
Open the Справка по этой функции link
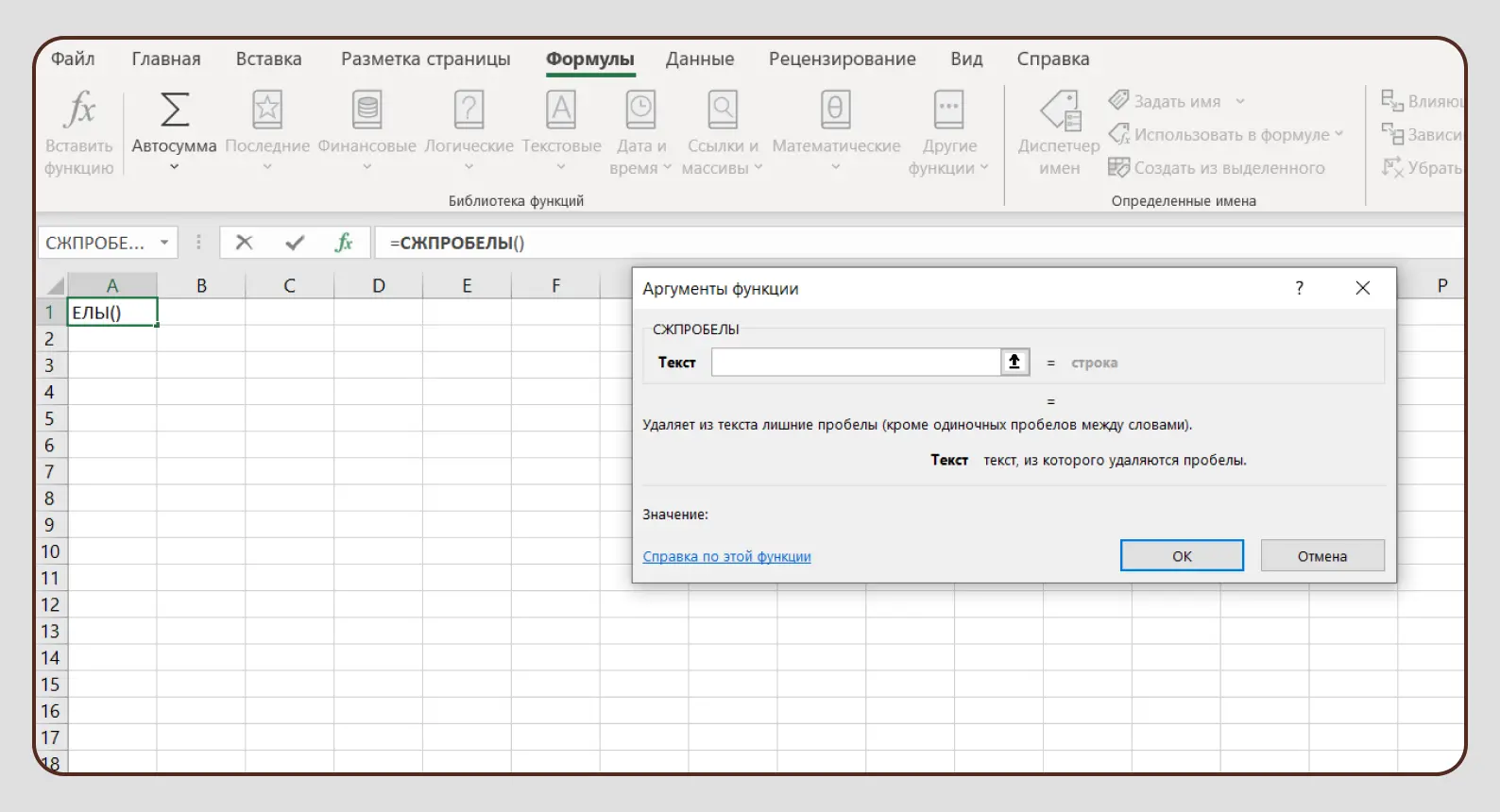coord(727,556)
